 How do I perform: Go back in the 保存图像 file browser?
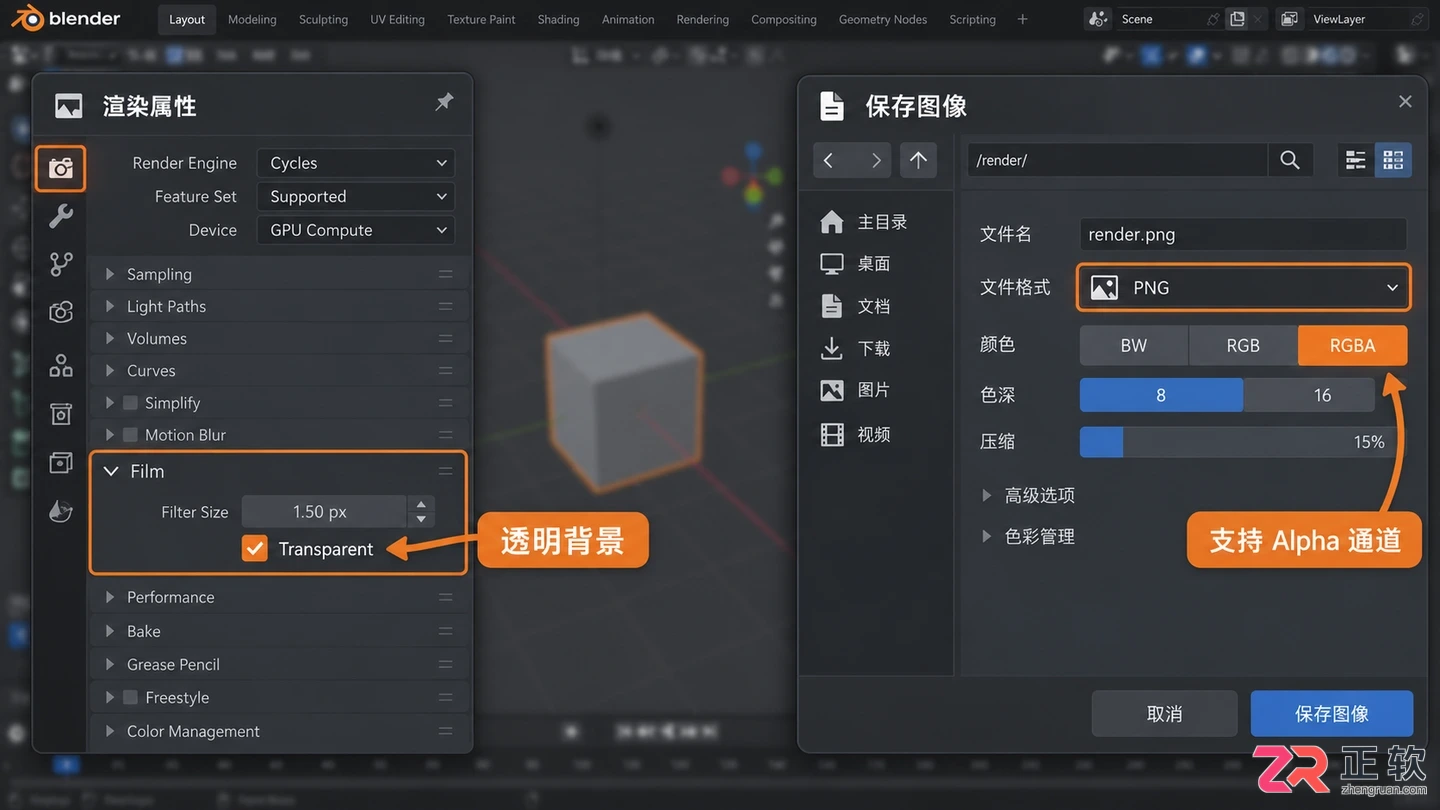point(828,160)
